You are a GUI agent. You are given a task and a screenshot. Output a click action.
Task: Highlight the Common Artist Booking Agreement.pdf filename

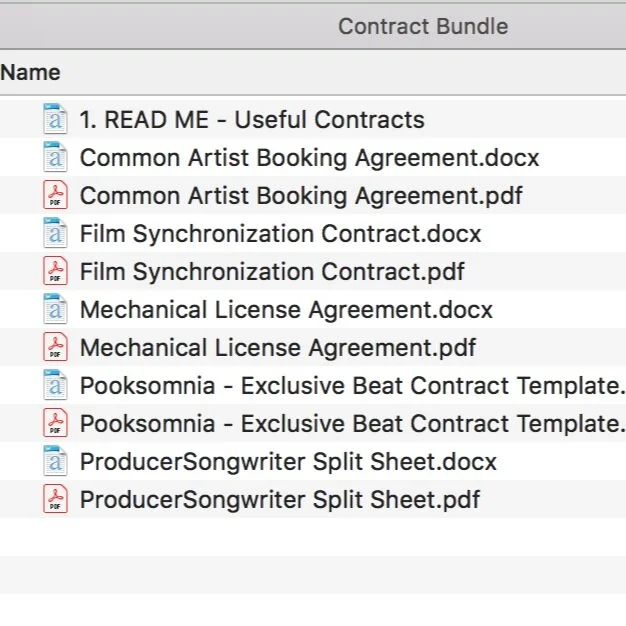pyautogui.click(x=301, y=195)
